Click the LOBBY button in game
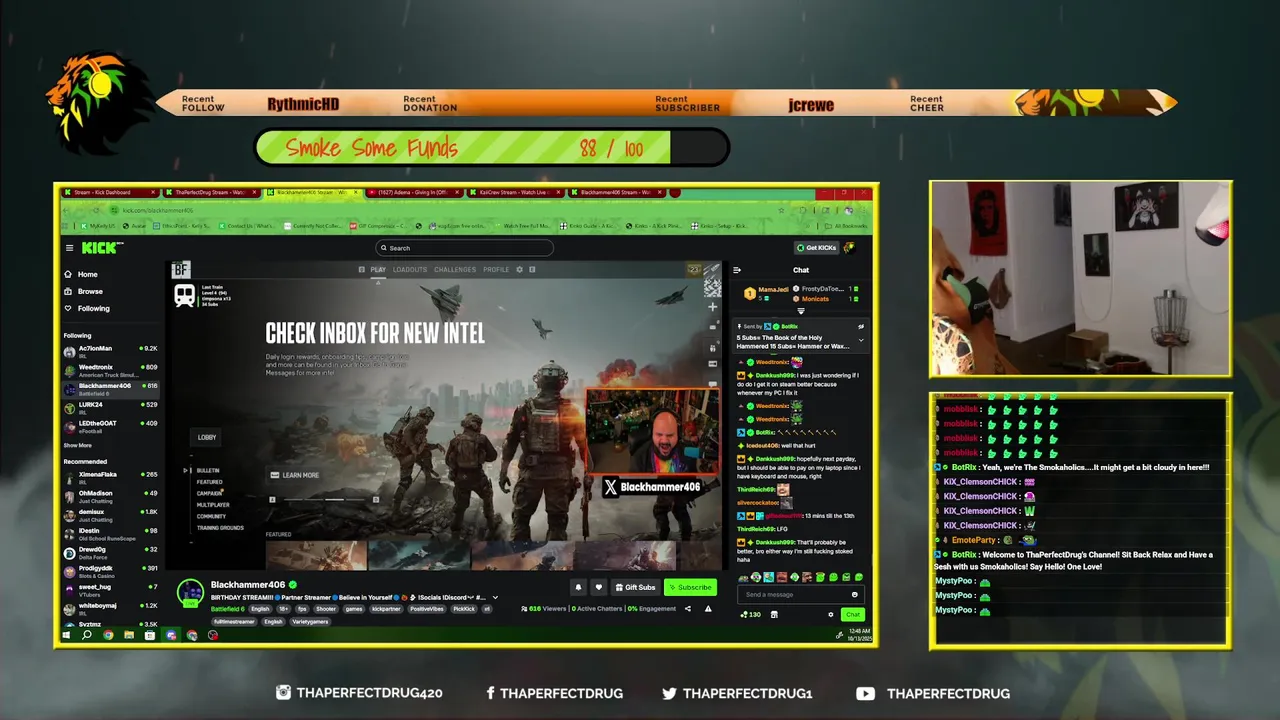 pyautogui.click(x=207, y=437)
